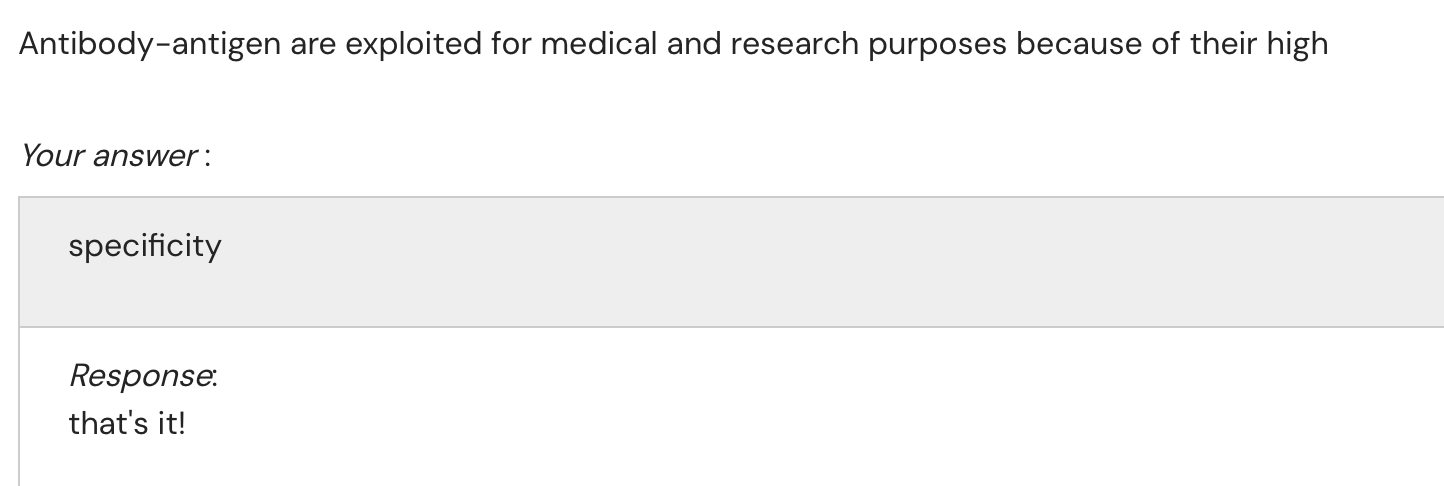Click the italic "Response" label
Image resolution: width=1444 pixels, height=486 pixels.
(142, 376)
